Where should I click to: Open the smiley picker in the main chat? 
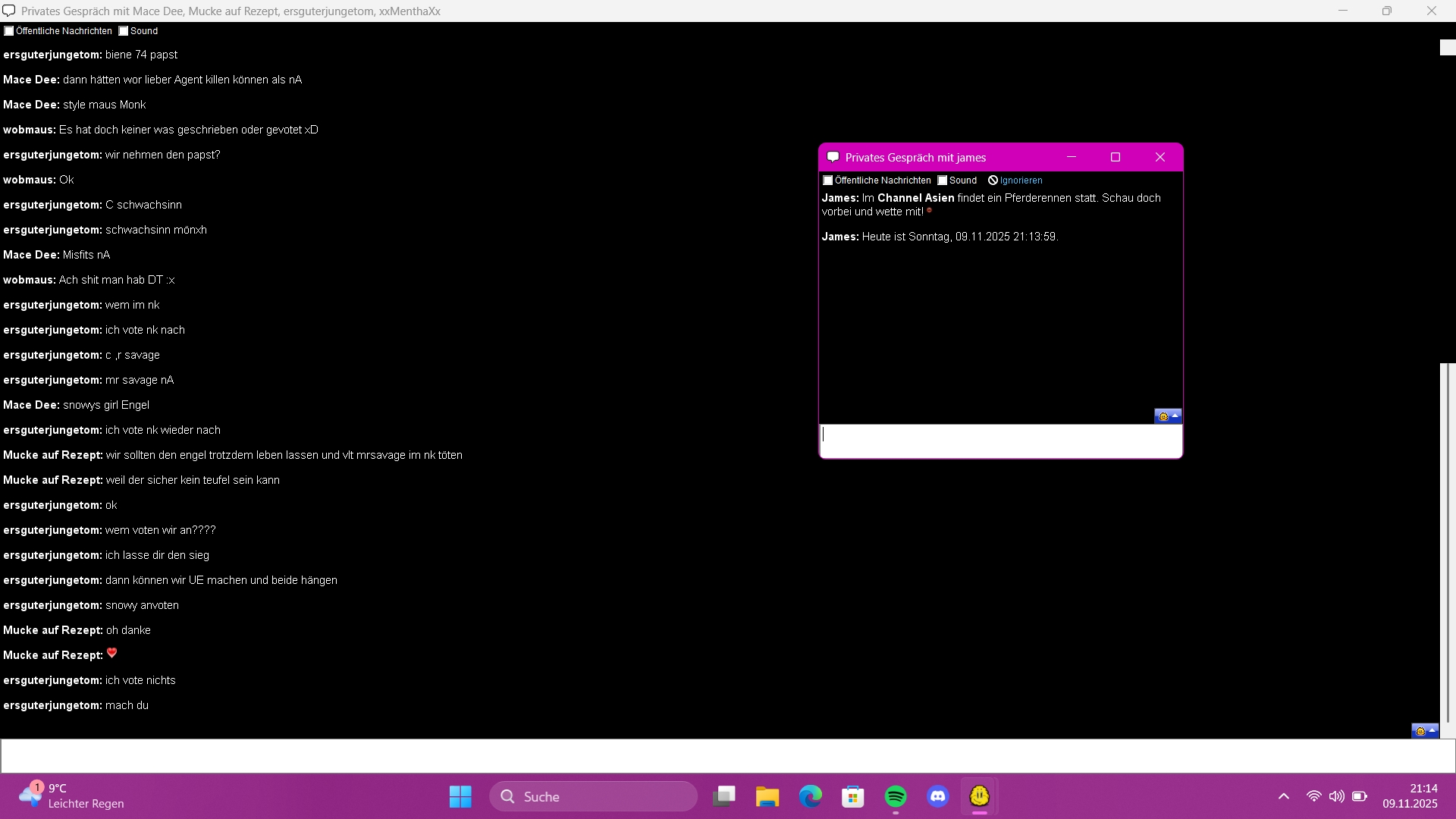[1424, 731]
